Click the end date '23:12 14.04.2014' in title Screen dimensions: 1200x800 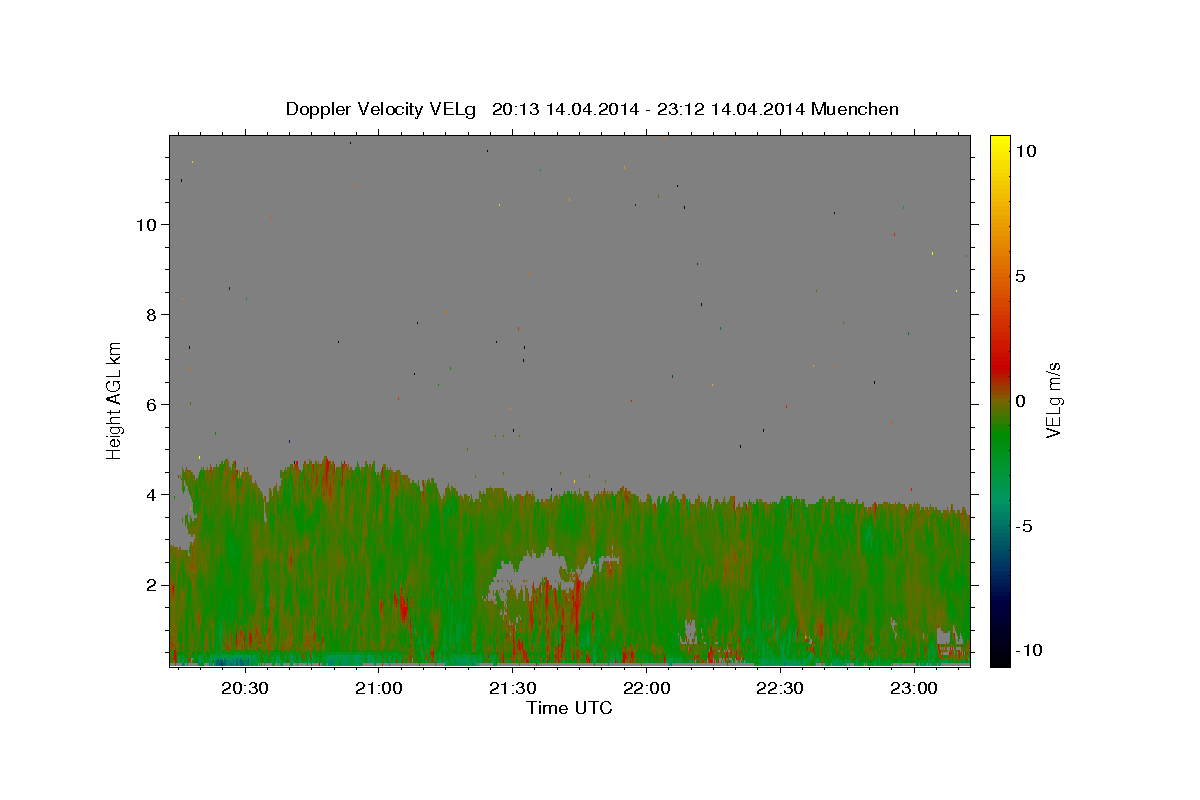coord(732,109)
